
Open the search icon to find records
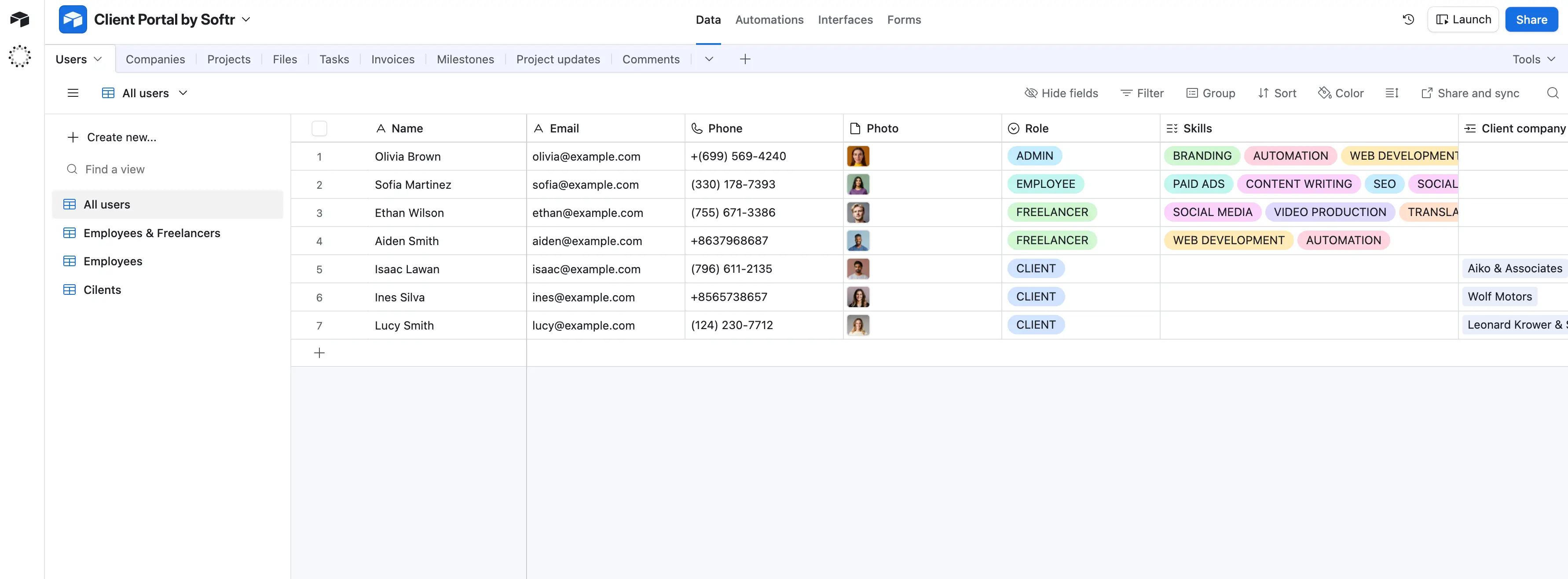click(1552, 93)
